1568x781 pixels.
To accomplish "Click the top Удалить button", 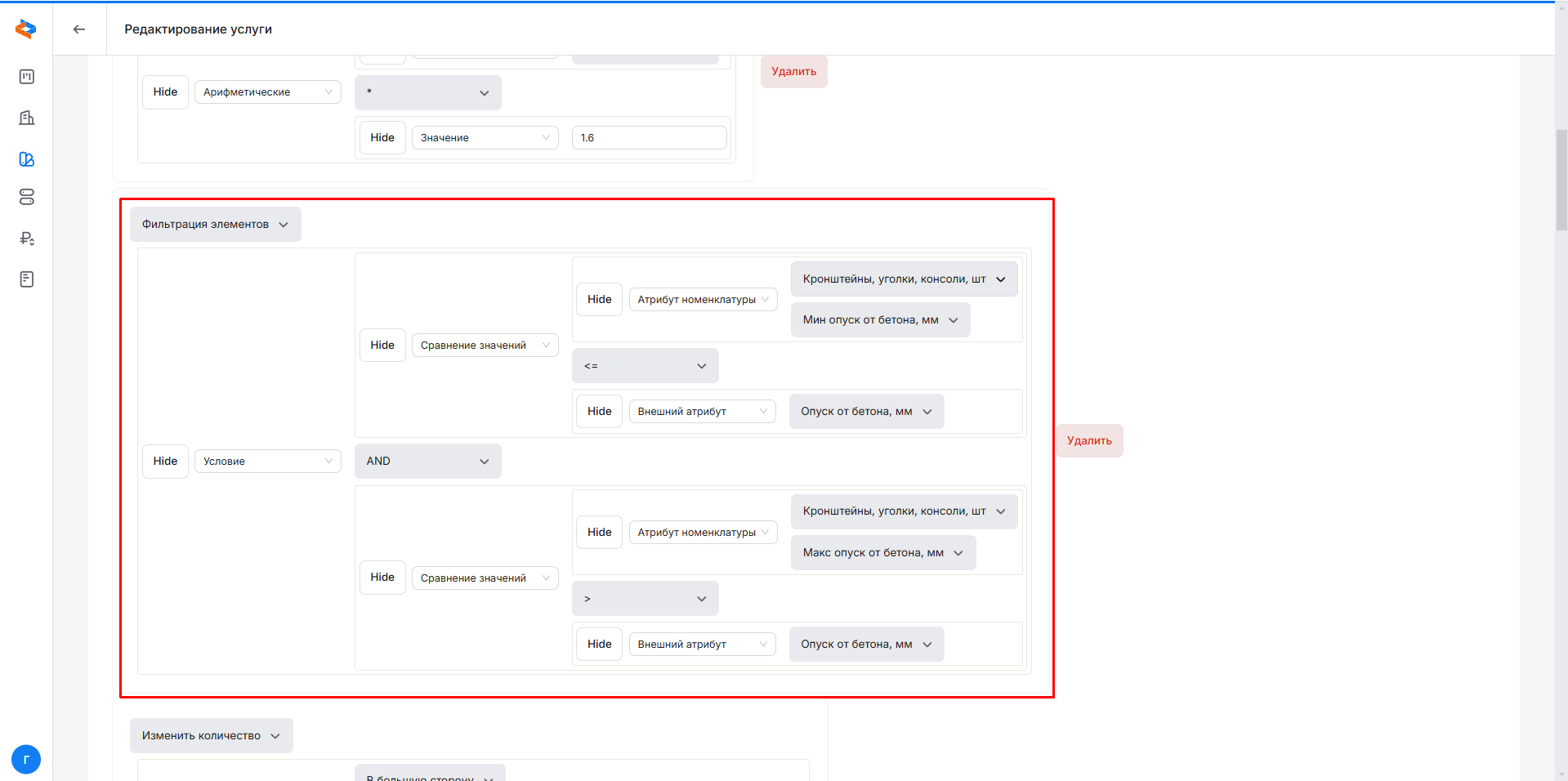I will point(793,72).
